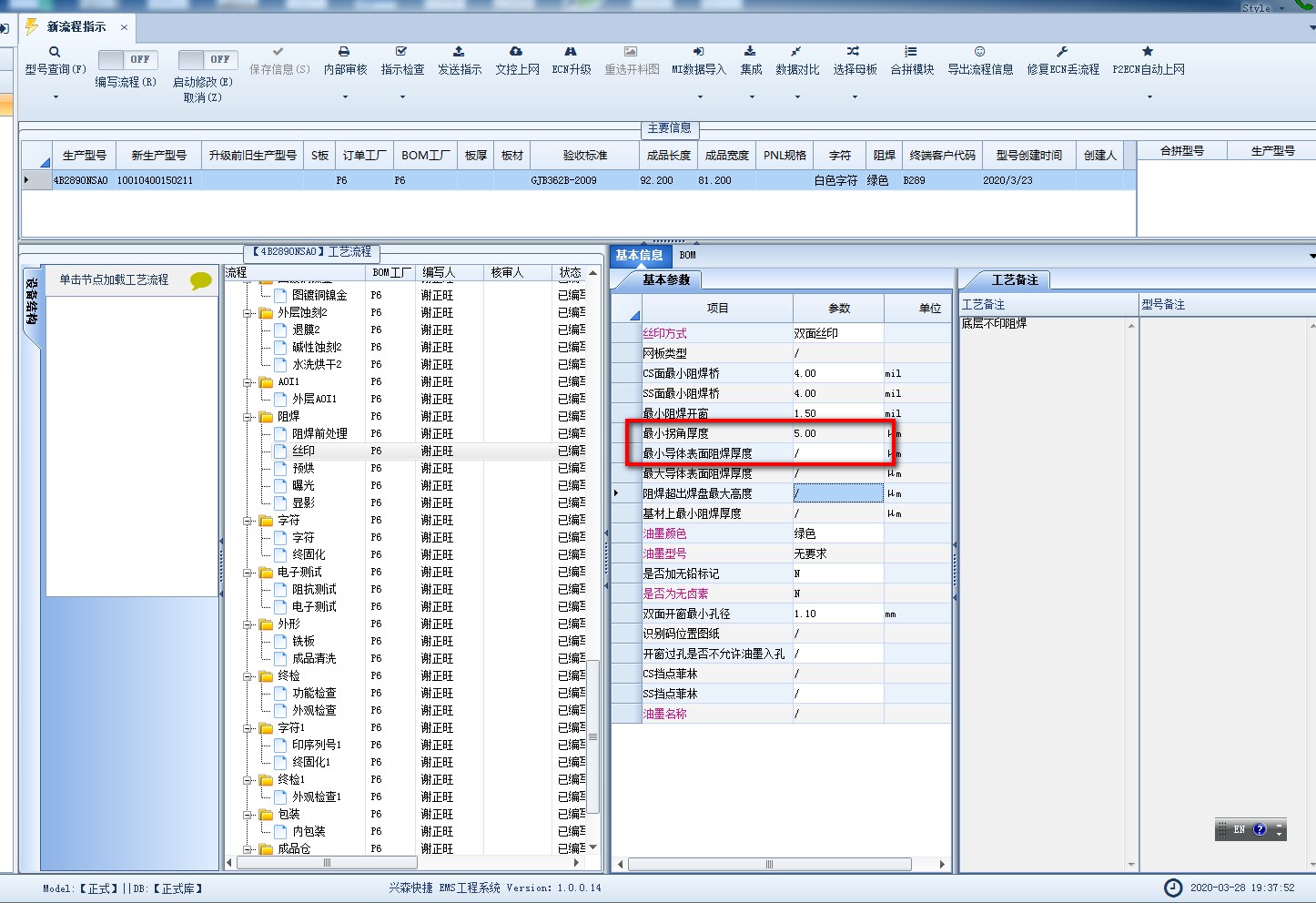Click 重选开料图 image icon
Image resolution: width=1316 pixels, height=903 pixels.
coord(631,52)
